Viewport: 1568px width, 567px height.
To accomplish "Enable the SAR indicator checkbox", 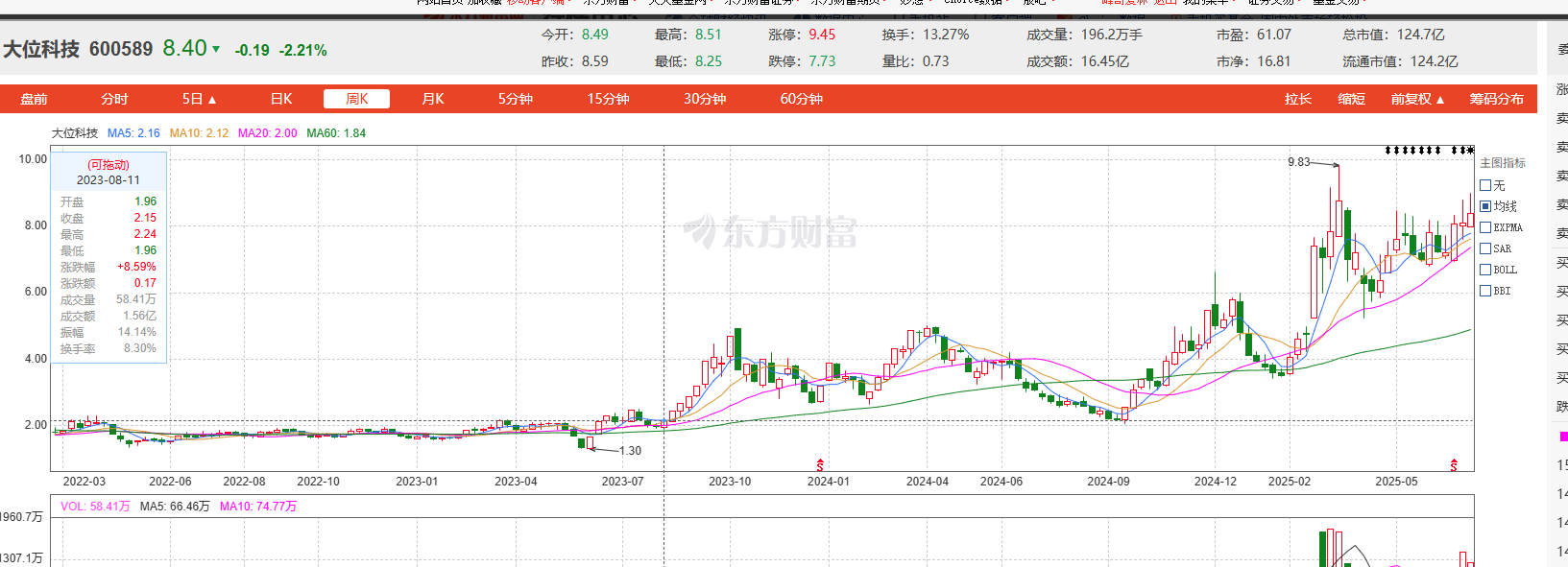I will click(x=1485, y=248).
